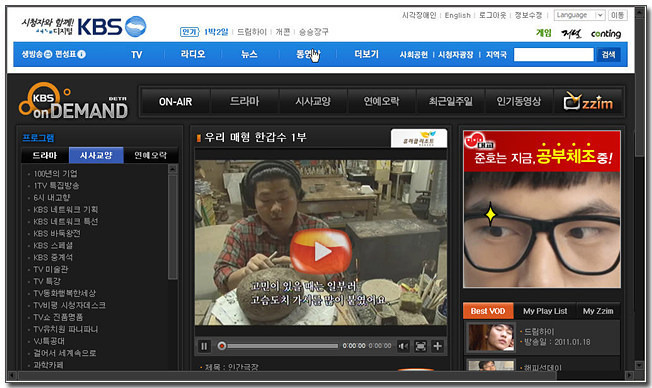This screenshot has height=388, width=652.
Task: Click the page vertical scrollbar down arrow
Action: [640, 365]
